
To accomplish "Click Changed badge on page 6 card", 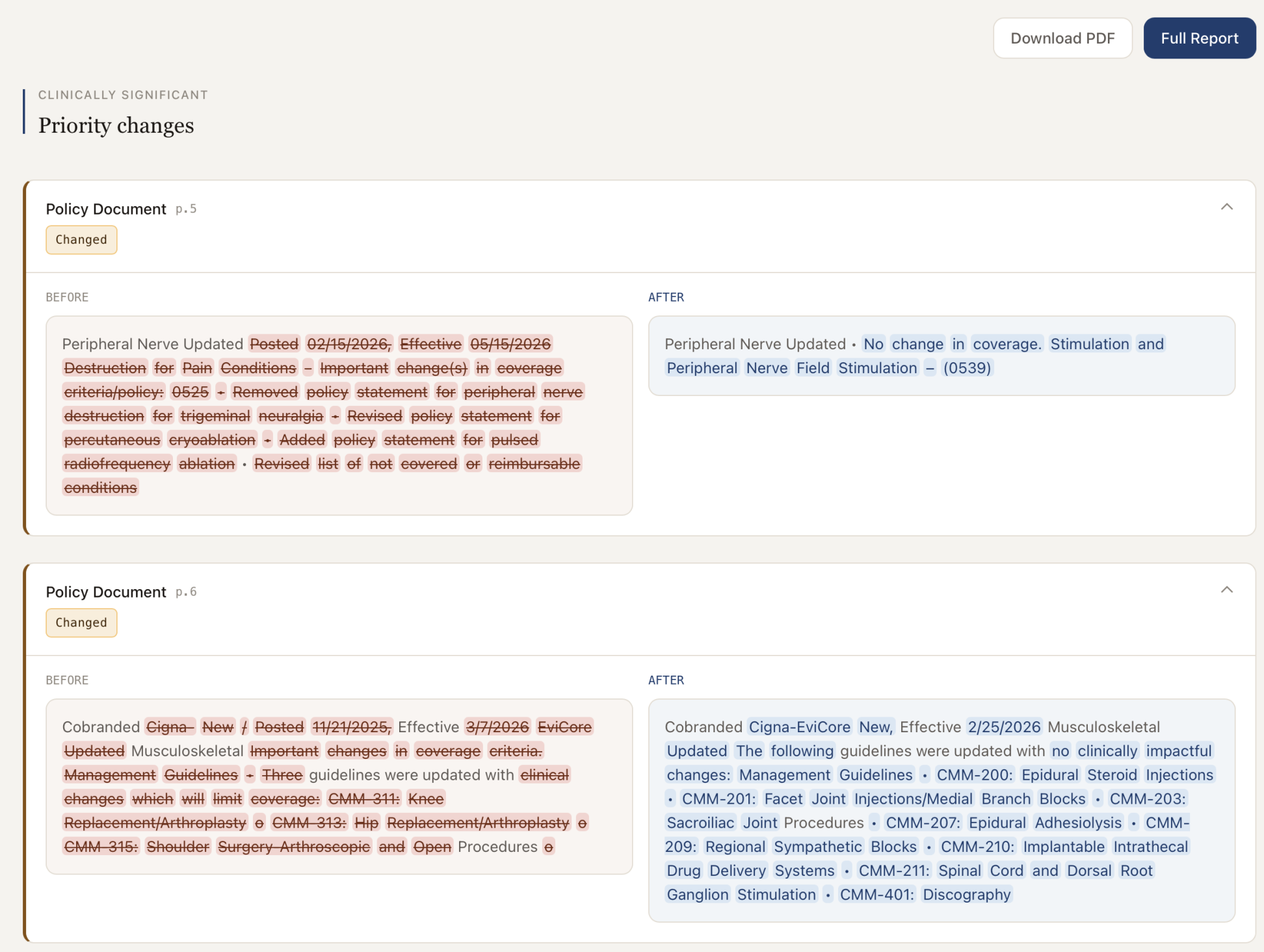I will [x=81, y=623].
